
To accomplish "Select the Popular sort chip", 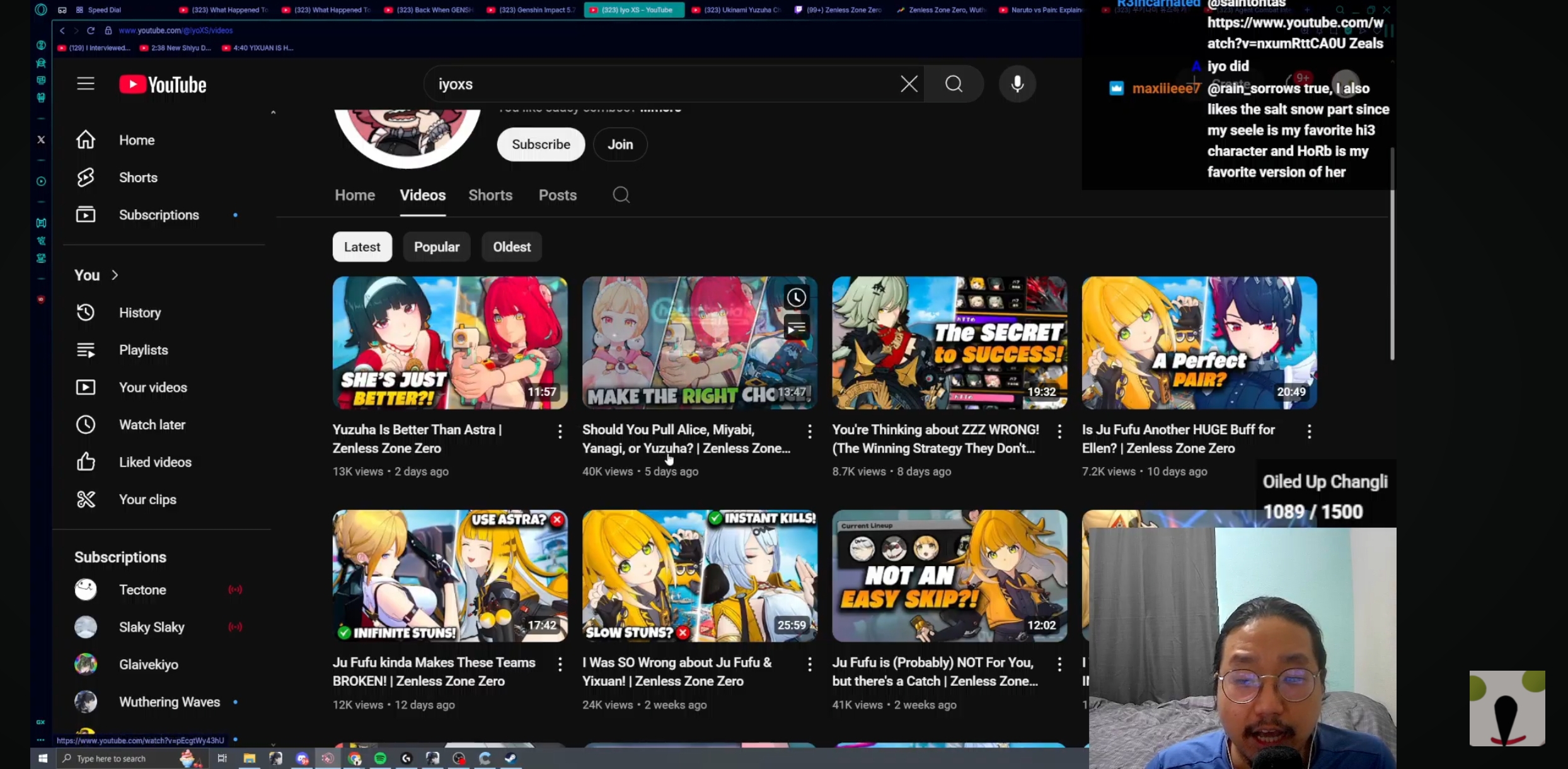I will point(437,247).
